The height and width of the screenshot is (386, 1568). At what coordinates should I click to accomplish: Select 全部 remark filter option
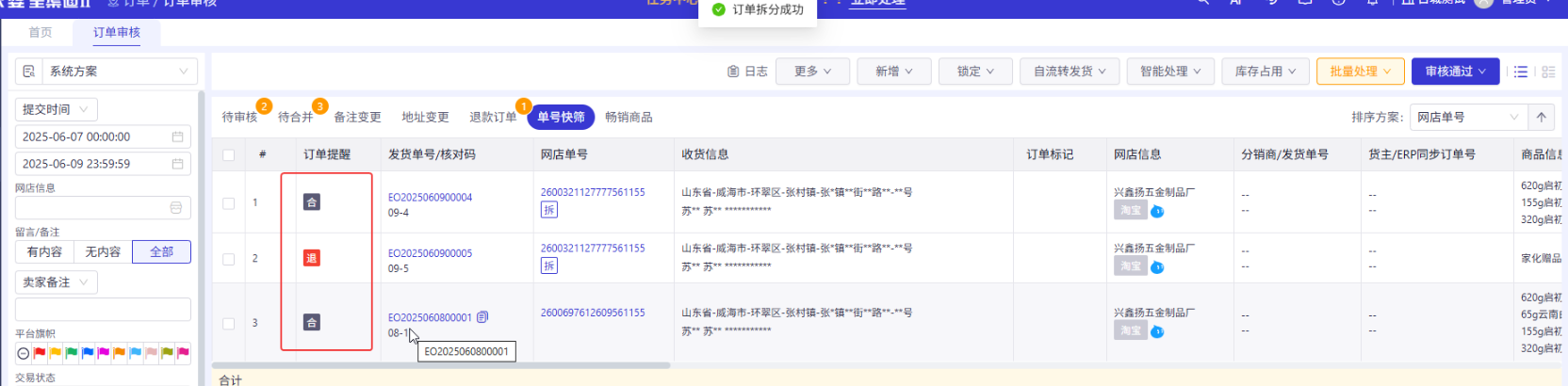pyautogui.click(x=161, y=252)
